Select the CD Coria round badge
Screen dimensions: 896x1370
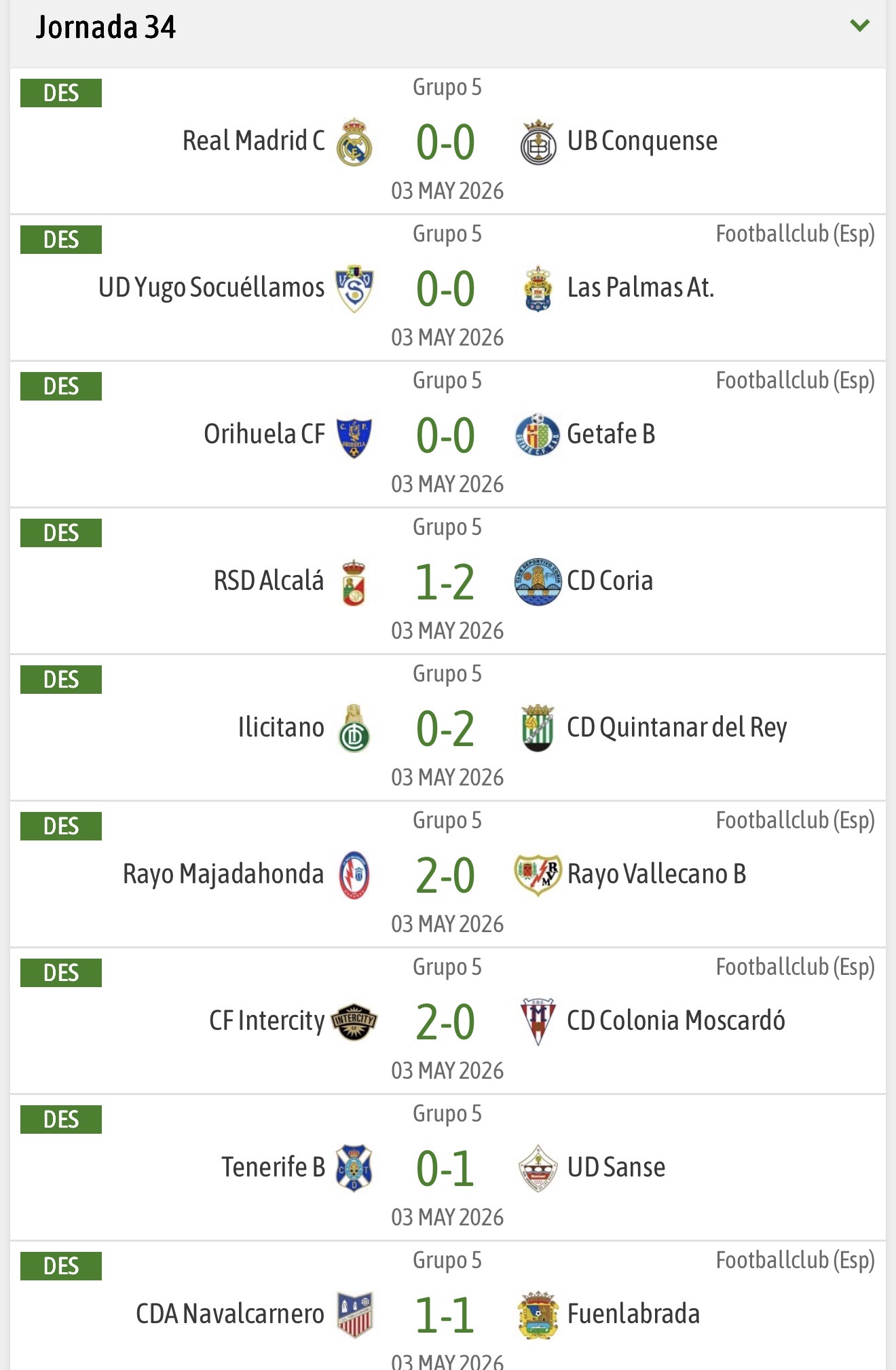538,582
